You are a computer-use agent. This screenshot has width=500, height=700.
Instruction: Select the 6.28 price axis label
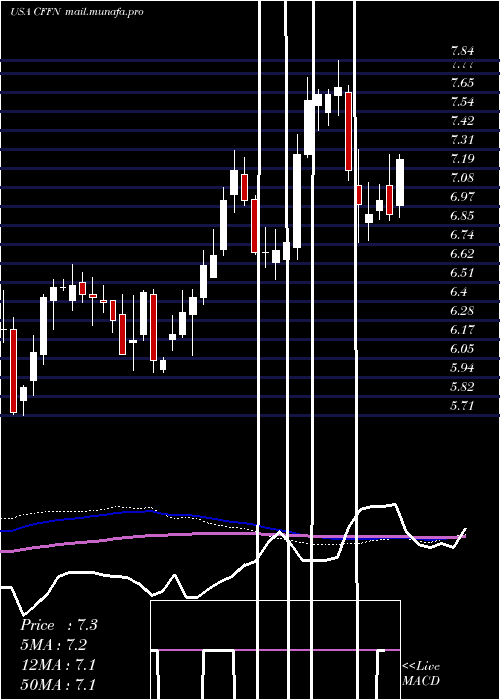click(462, 310)
